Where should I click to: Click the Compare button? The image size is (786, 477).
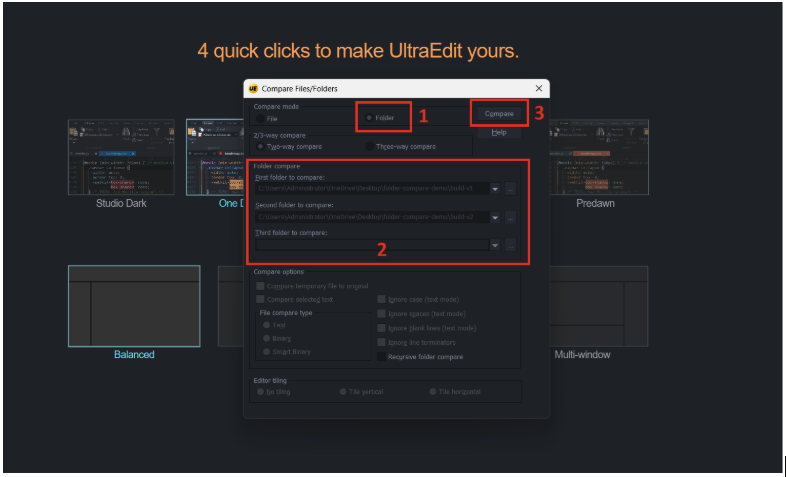click(x=499, y=114)
